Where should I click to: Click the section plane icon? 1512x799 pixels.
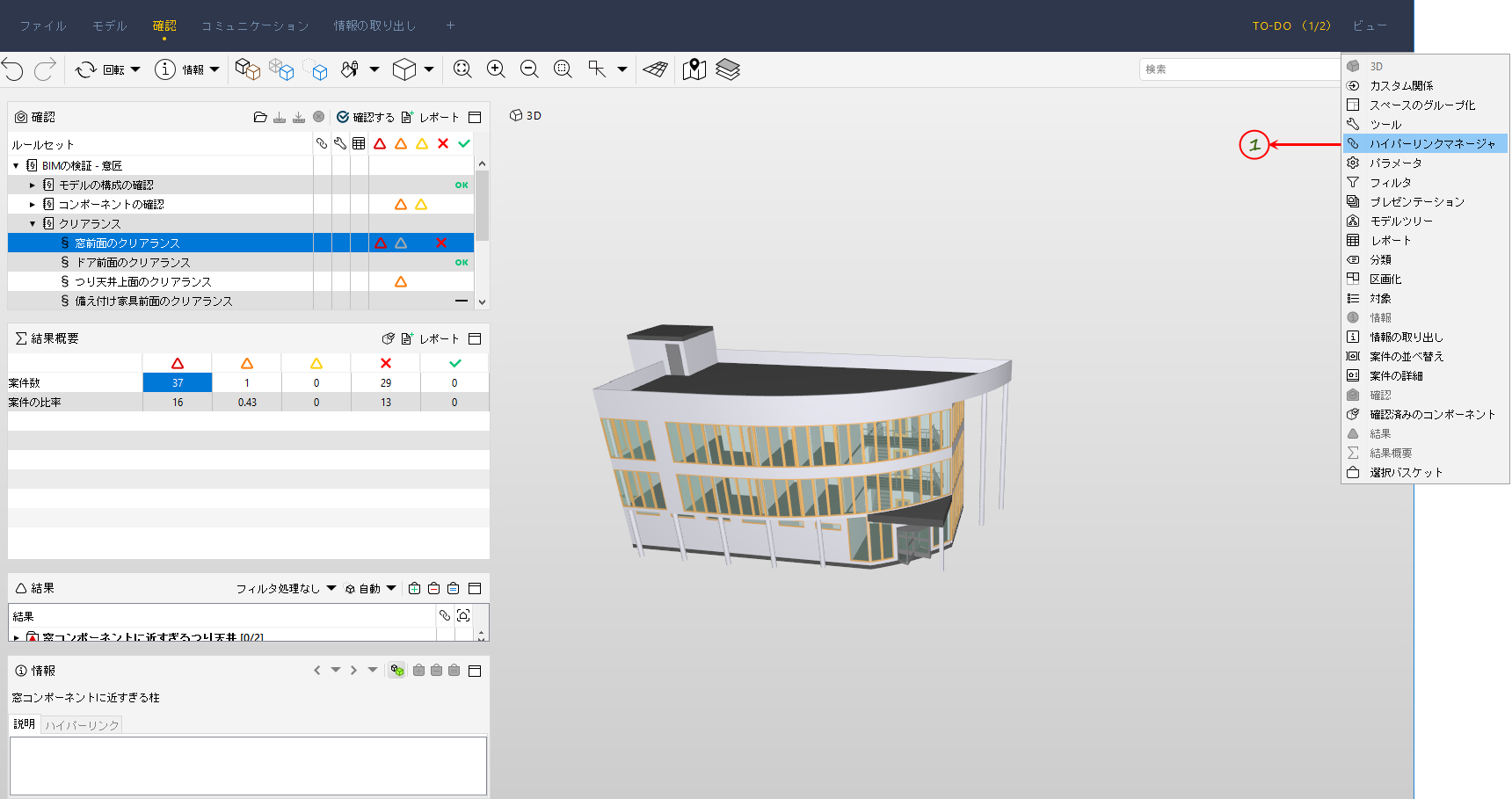655,69
